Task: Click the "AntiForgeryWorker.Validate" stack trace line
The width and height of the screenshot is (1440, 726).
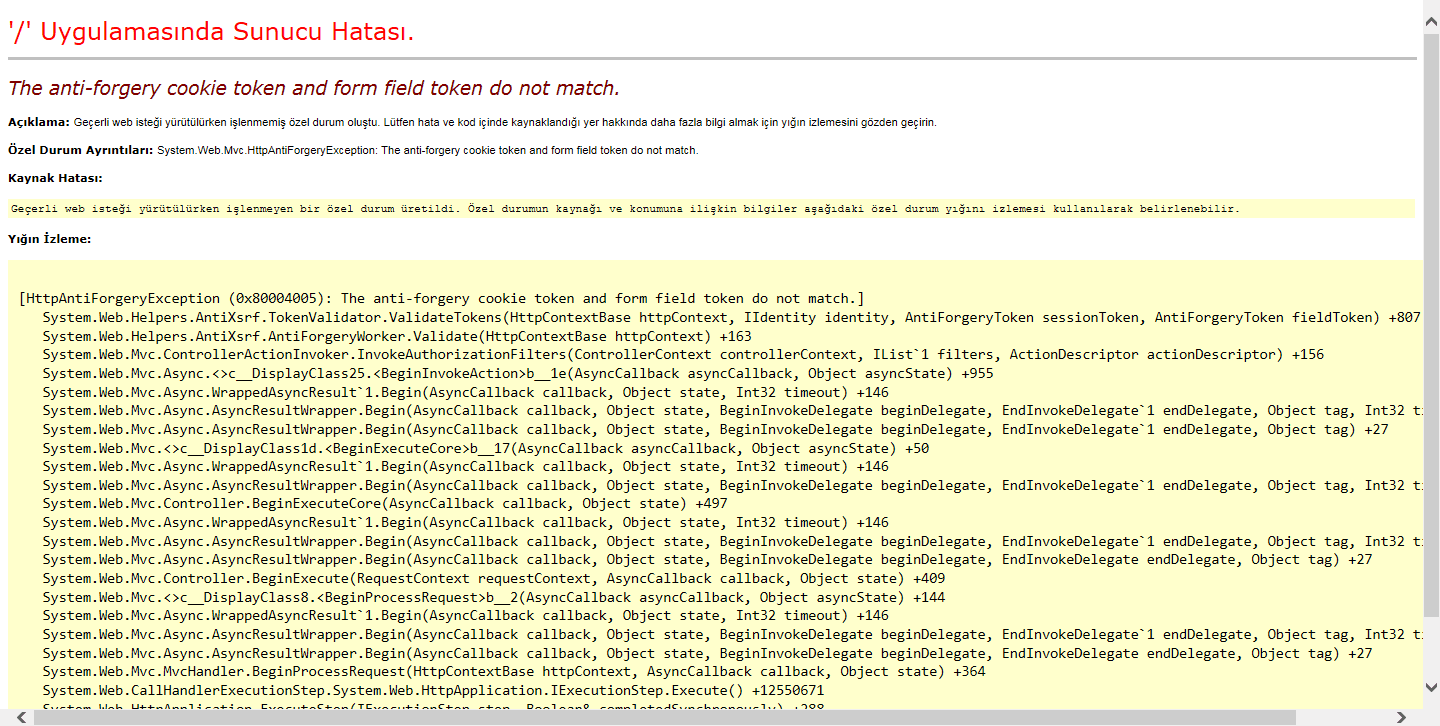Action: pos(397,336)
